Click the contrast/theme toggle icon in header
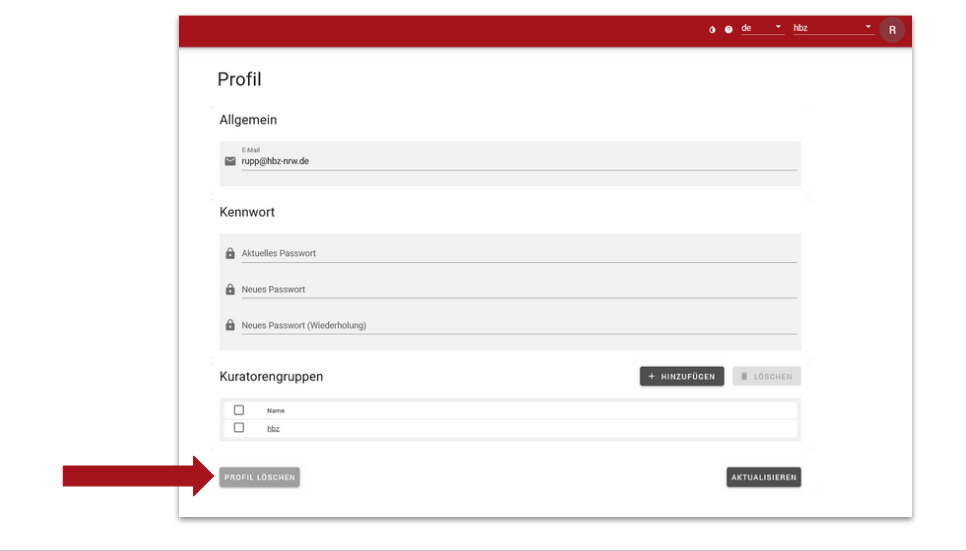The width and height of the screenshot is (966, 551). (x=713, y=29)
